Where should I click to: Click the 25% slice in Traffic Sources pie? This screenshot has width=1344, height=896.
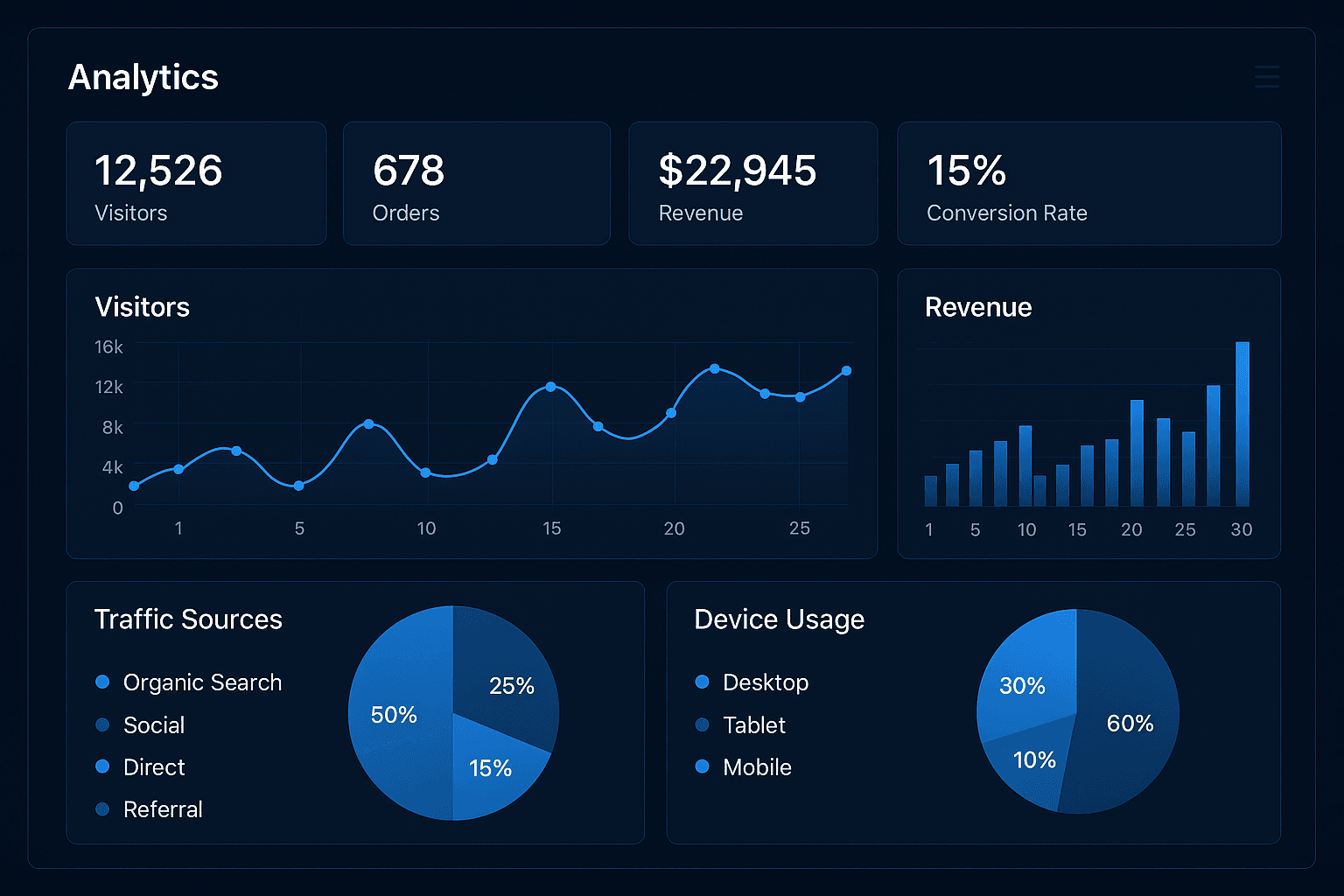click(507, 678)
